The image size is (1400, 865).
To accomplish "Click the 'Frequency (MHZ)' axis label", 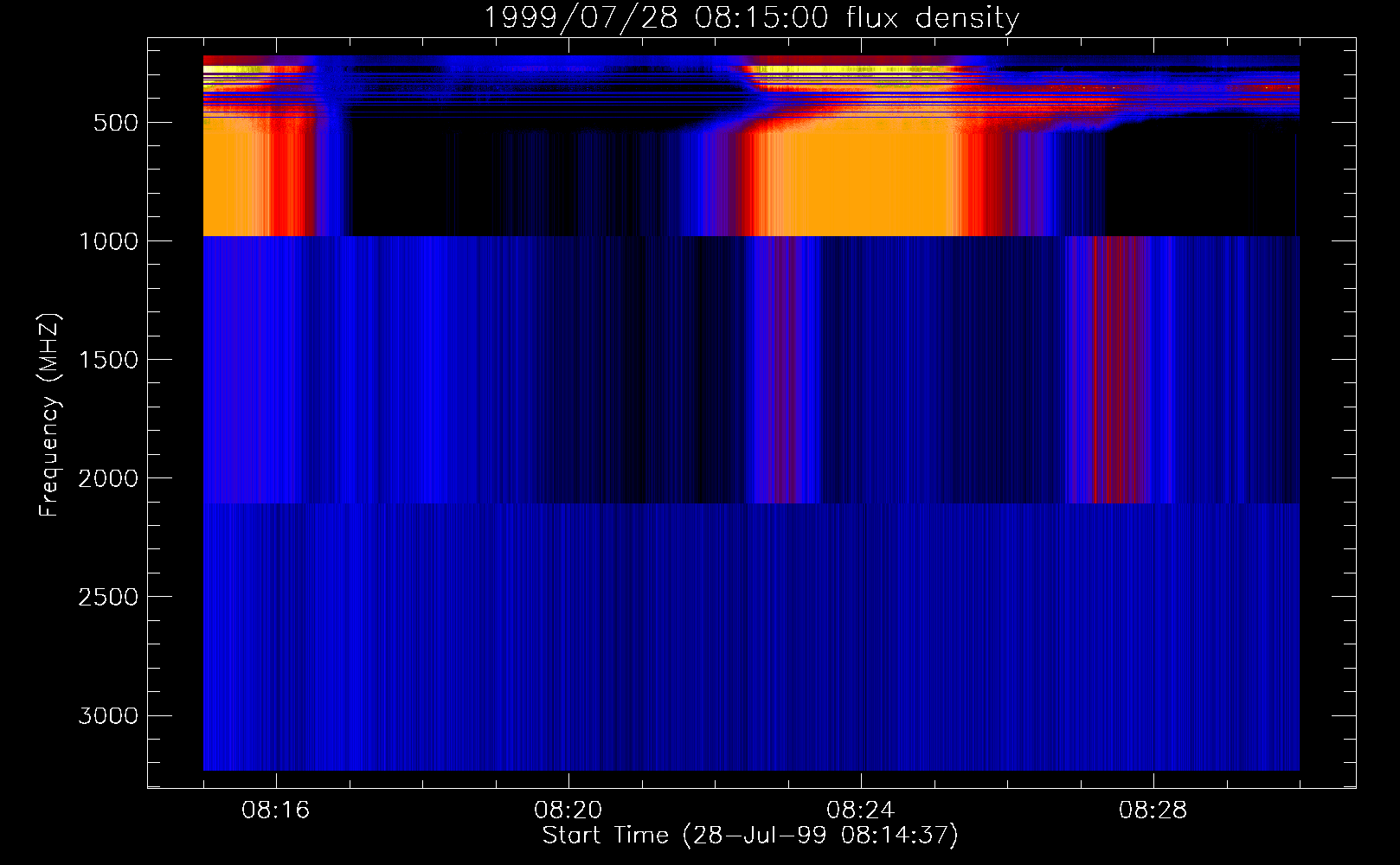I will click(x=50, y=415).
